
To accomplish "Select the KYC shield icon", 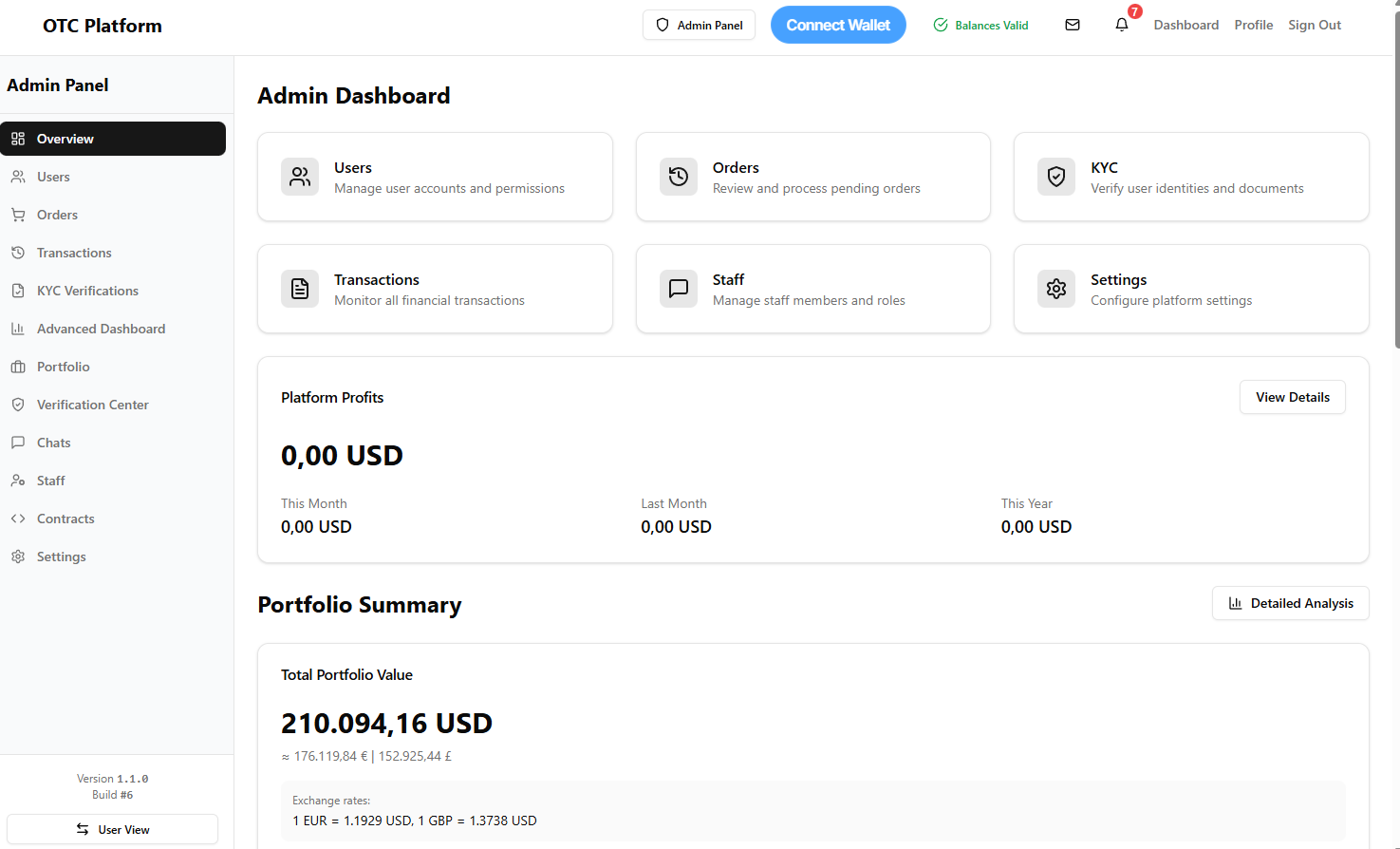I will (x=1055, y=177).
